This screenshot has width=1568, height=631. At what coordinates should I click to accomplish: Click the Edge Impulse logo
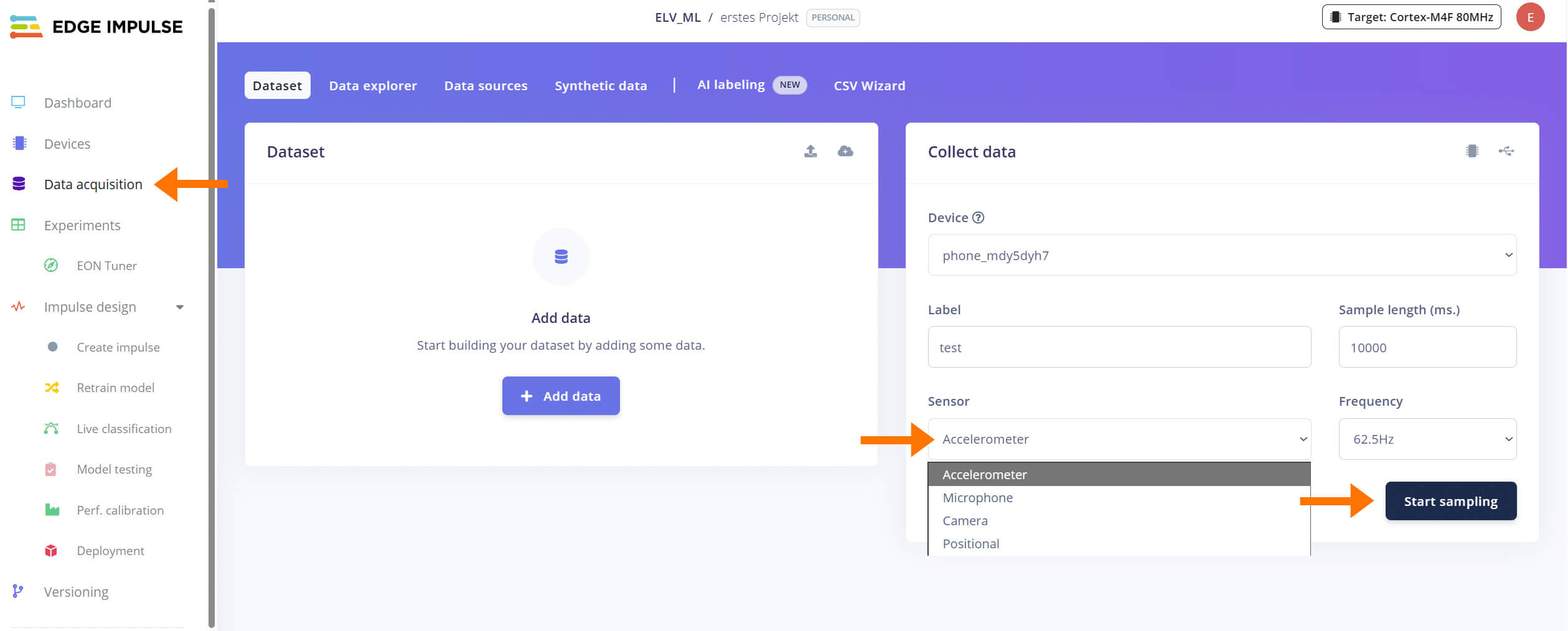pos(96,27)
